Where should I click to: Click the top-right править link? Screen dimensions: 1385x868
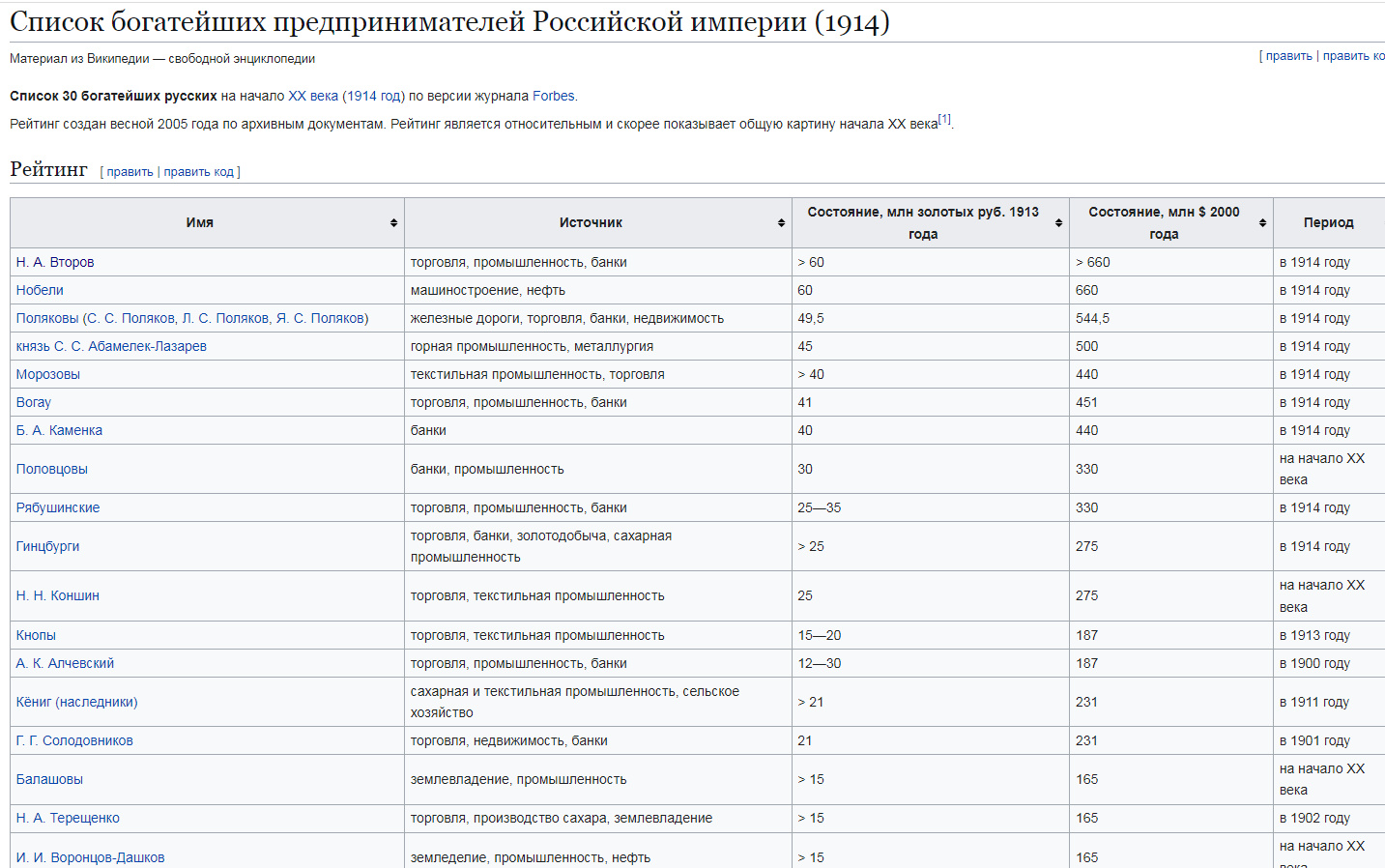click(1289, 56)
